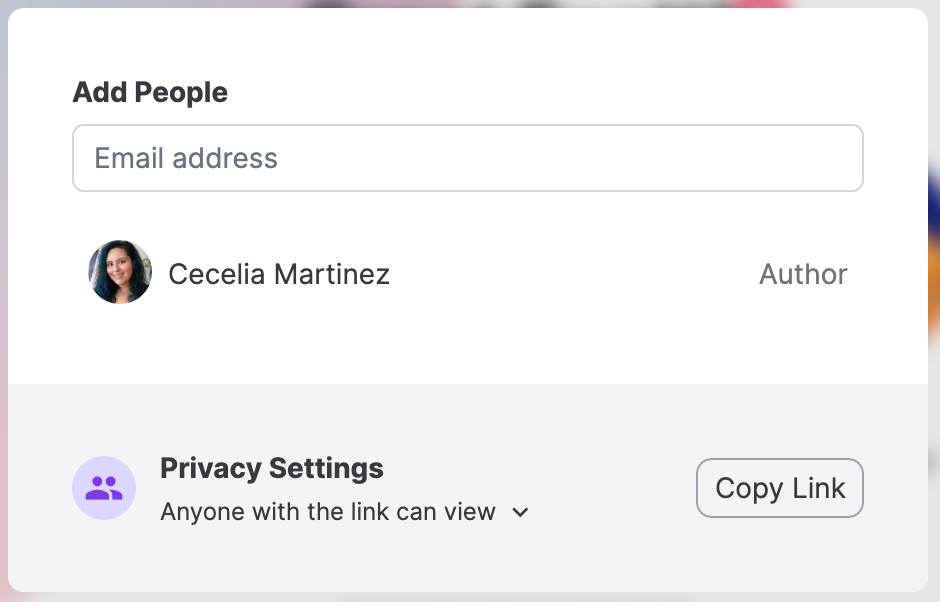Click the word 'People' in the Add People title
Screen dimensions: 940x602
click(181, 93)
